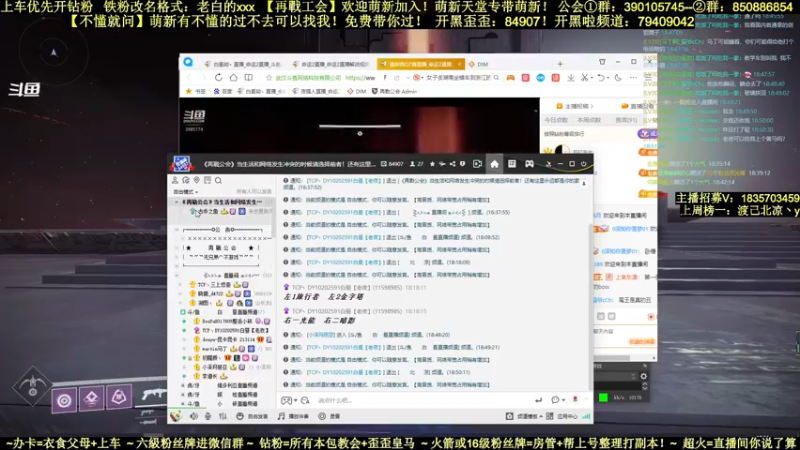Click the video play icon in YY title bar
The width and height of the screenshot is (800, 450).
click(x=477, y=164)
